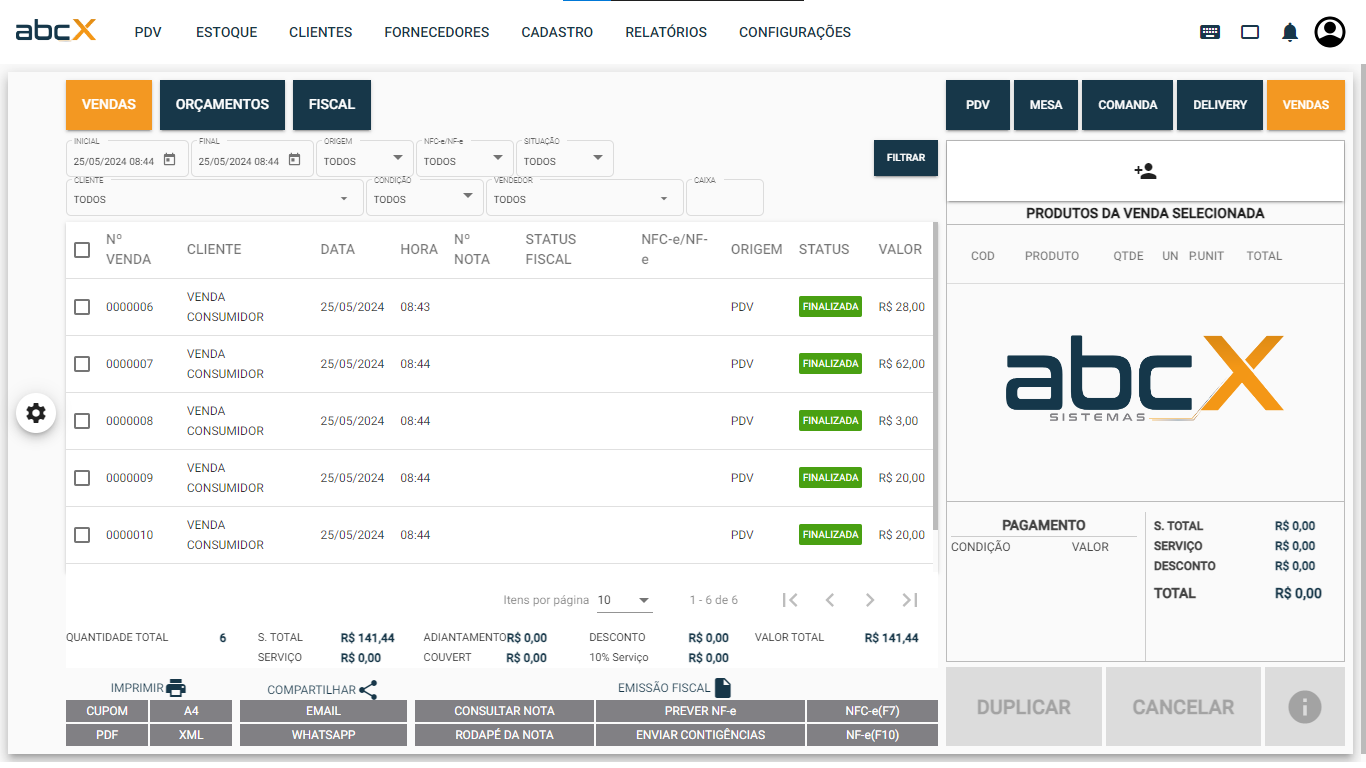
Task: Open calendar picker for FINAL date
Action: pos(295,160)
